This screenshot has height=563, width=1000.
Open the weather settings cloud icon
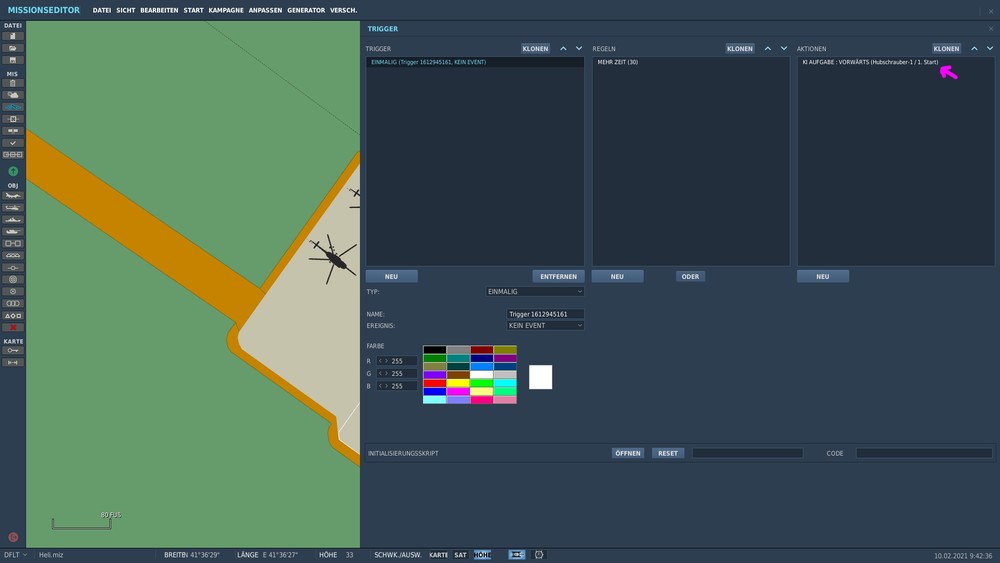pyautogui.click(x=13, y=95)
